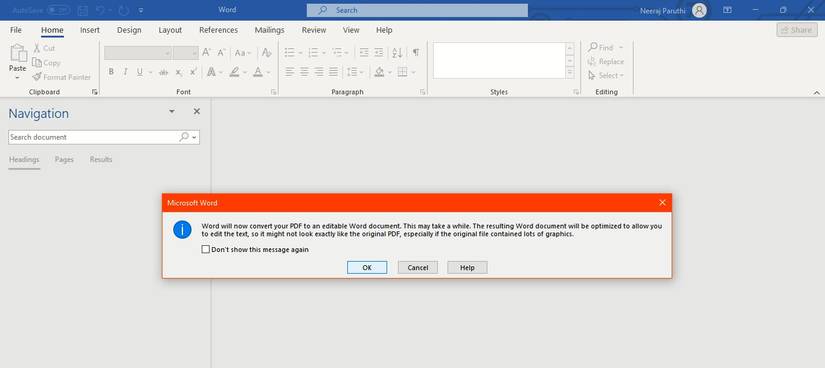Click the Multilevel List icon
The width and height of the screenshot is (825, 368).
[337, 53]
